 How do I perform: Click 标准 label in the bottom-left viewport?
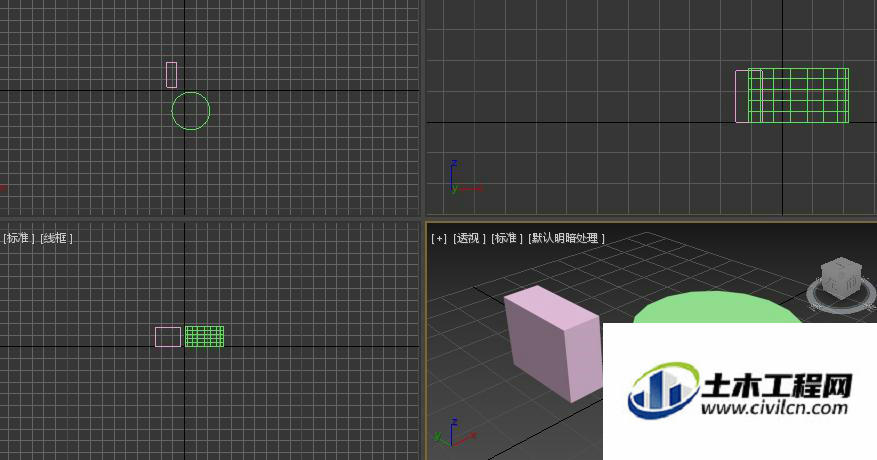coord(18,238)
